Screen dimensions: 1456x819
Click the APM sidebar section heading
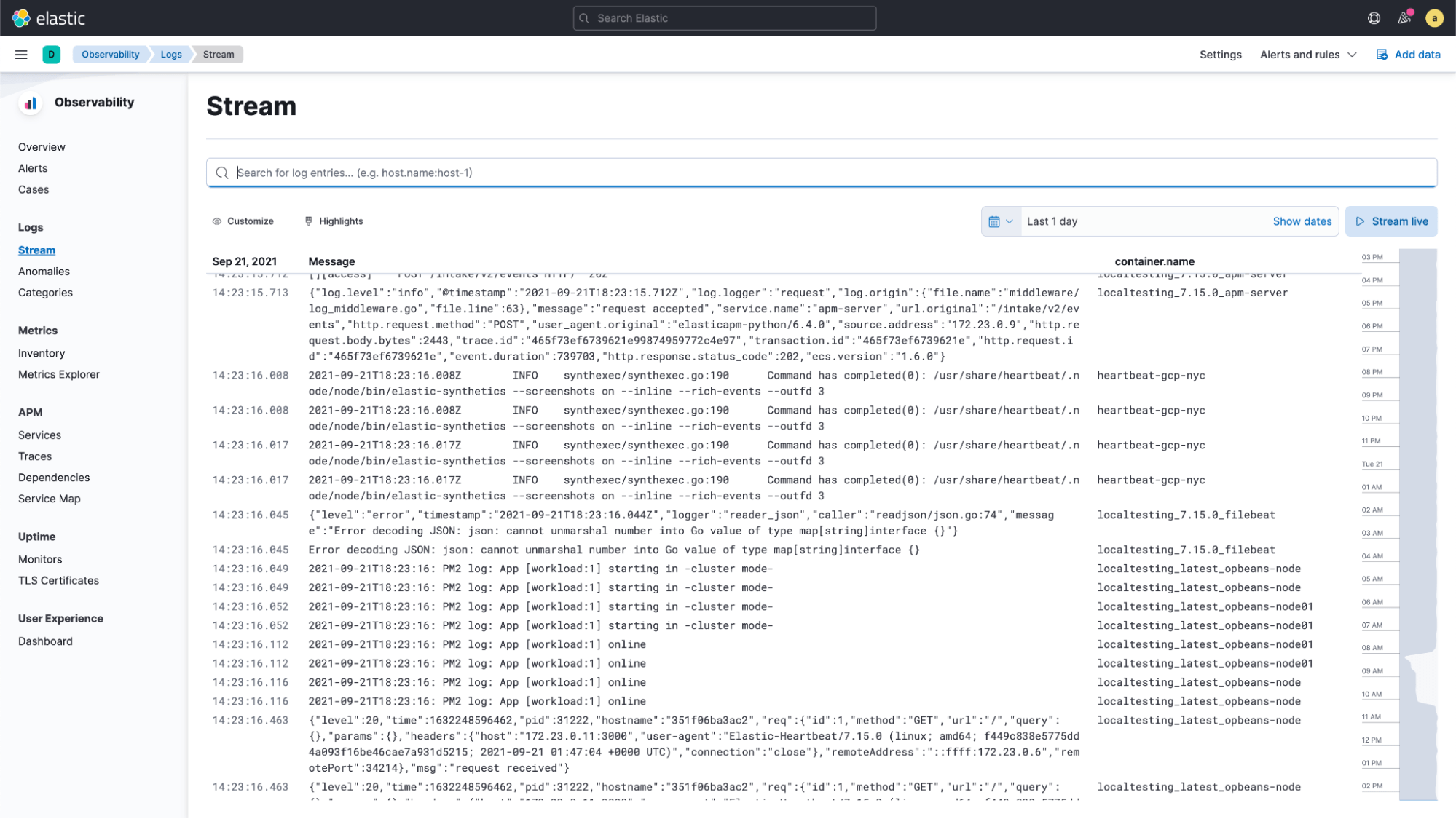click(x=30, y=413)
